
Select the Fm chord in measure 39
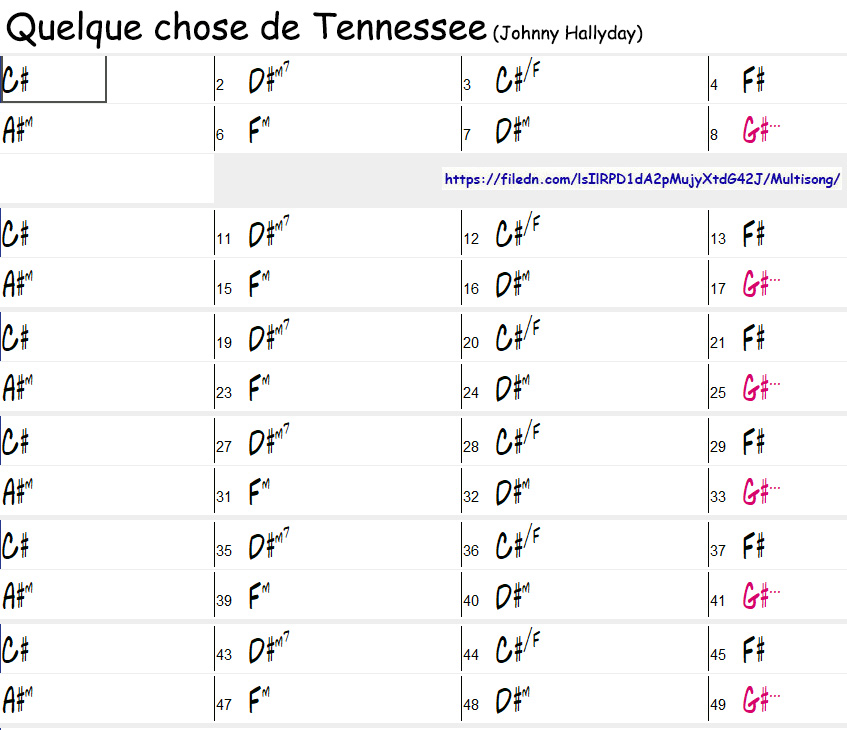pyautogui.click(x=259, y=597)
